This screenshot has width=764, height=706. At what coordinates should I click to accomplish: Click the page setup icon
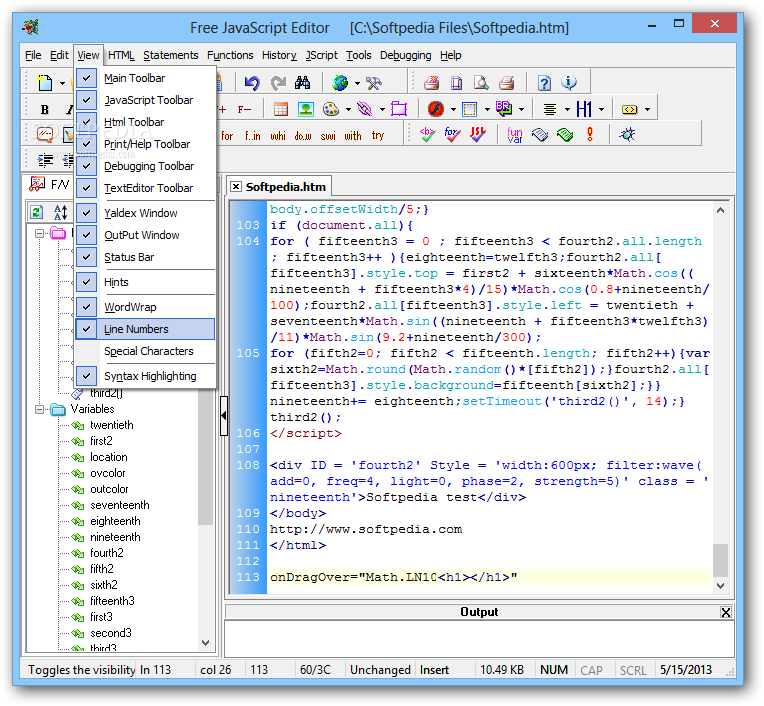pyautogui.click(x=457, y=83)
